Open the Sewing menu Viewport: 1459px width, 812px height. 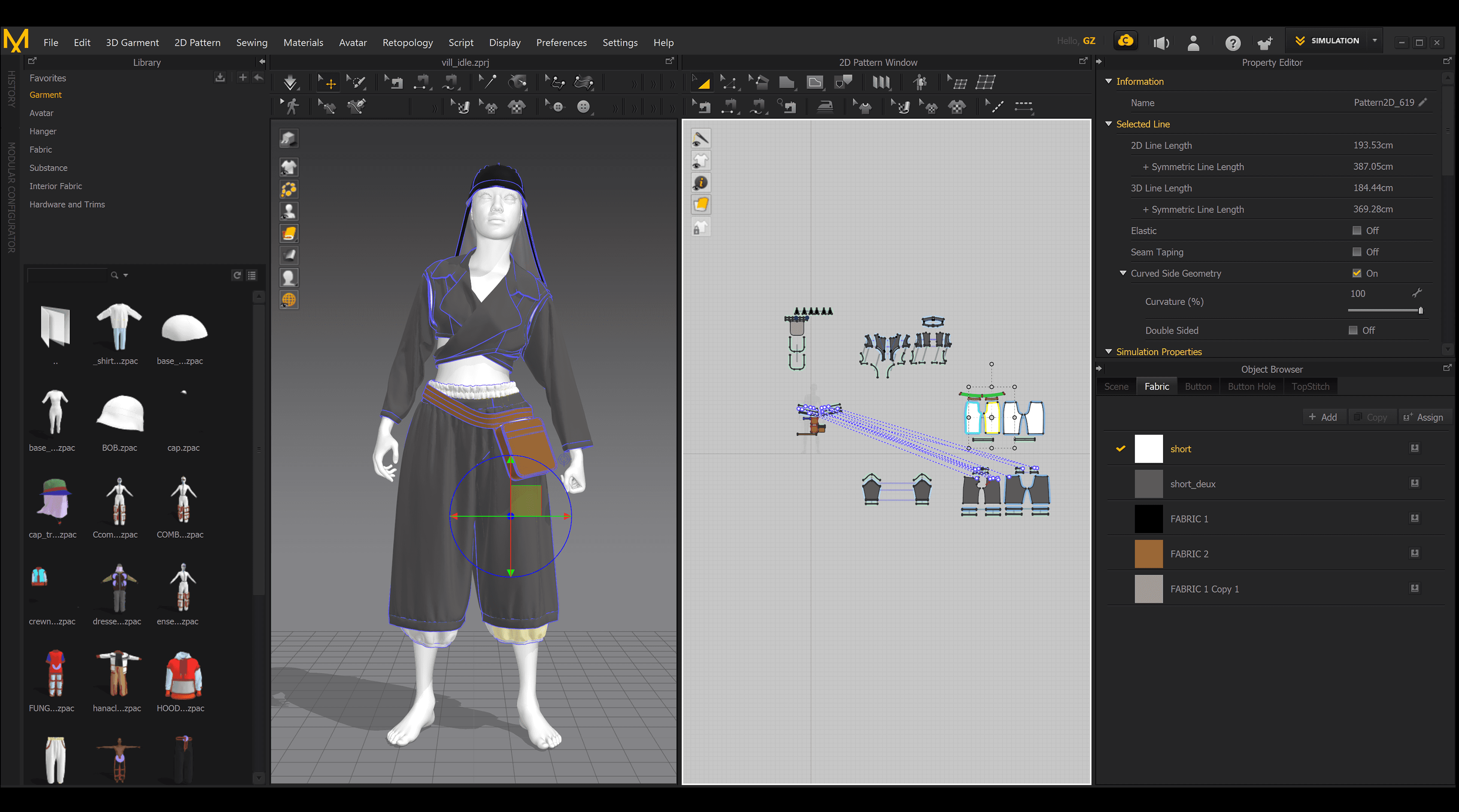(252, 42)
